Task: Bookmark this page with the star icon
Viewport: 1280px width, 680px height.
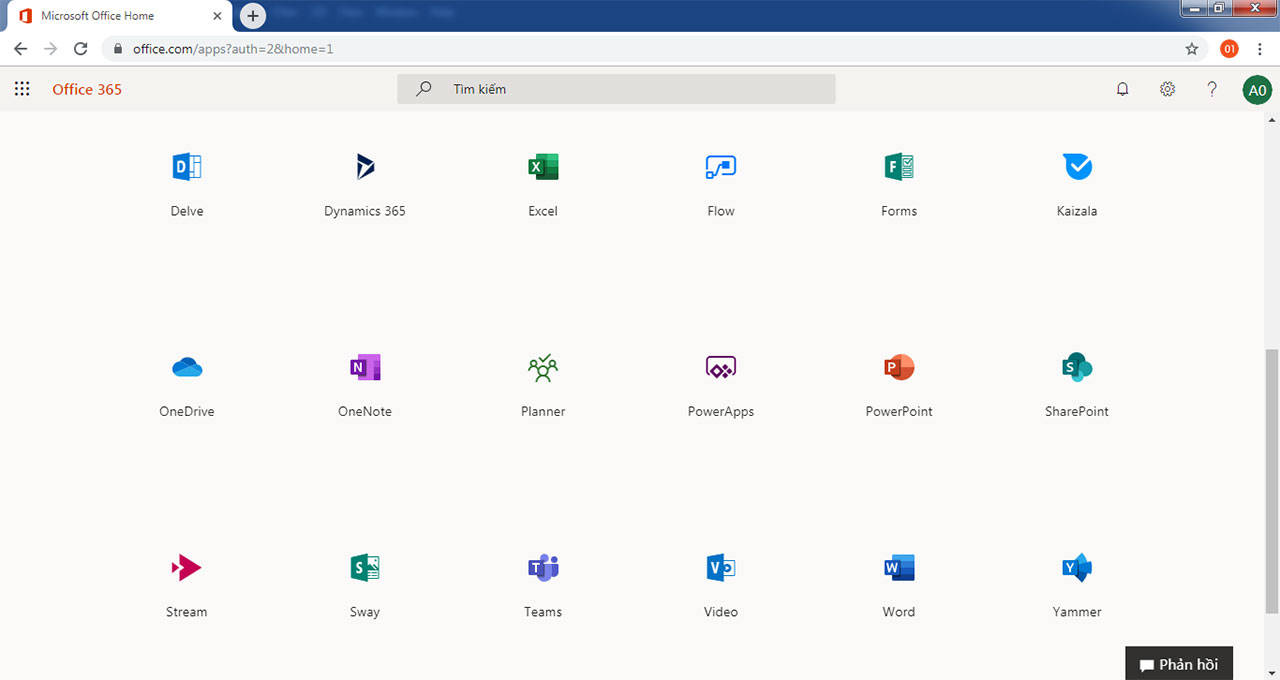Action: (1192, 48)
